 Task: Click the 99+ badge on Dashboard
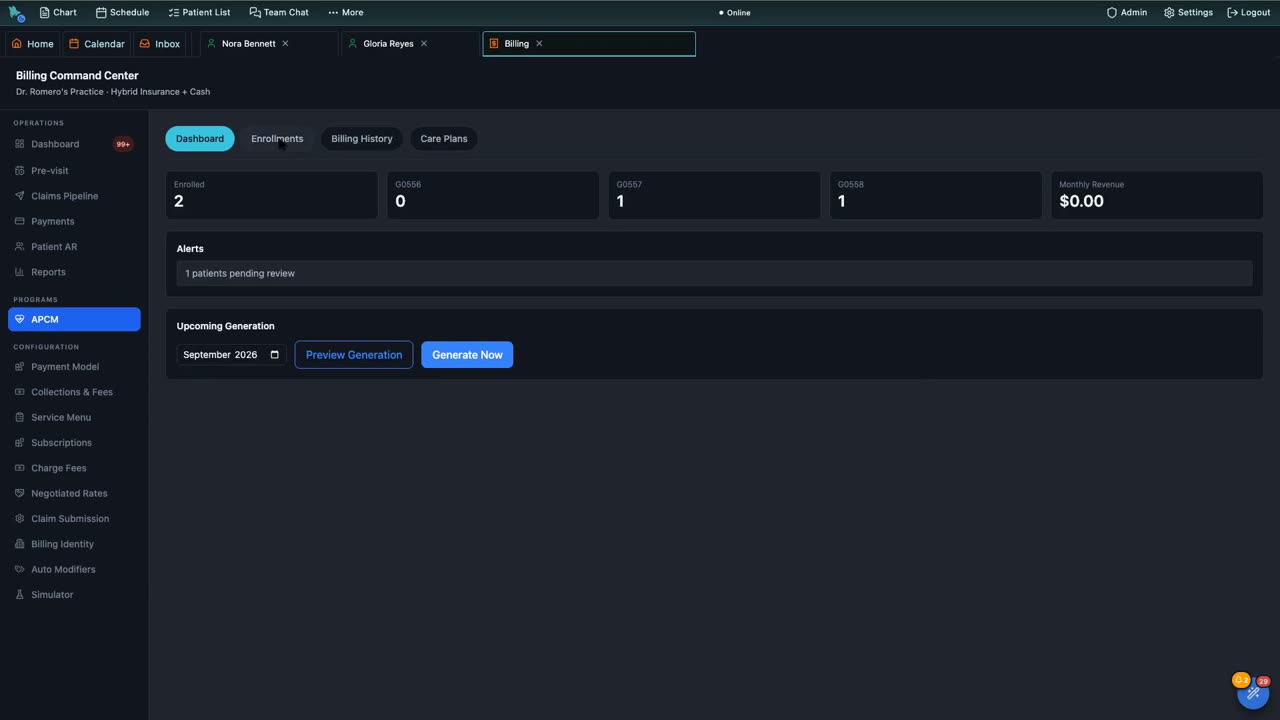coord(123,144)
